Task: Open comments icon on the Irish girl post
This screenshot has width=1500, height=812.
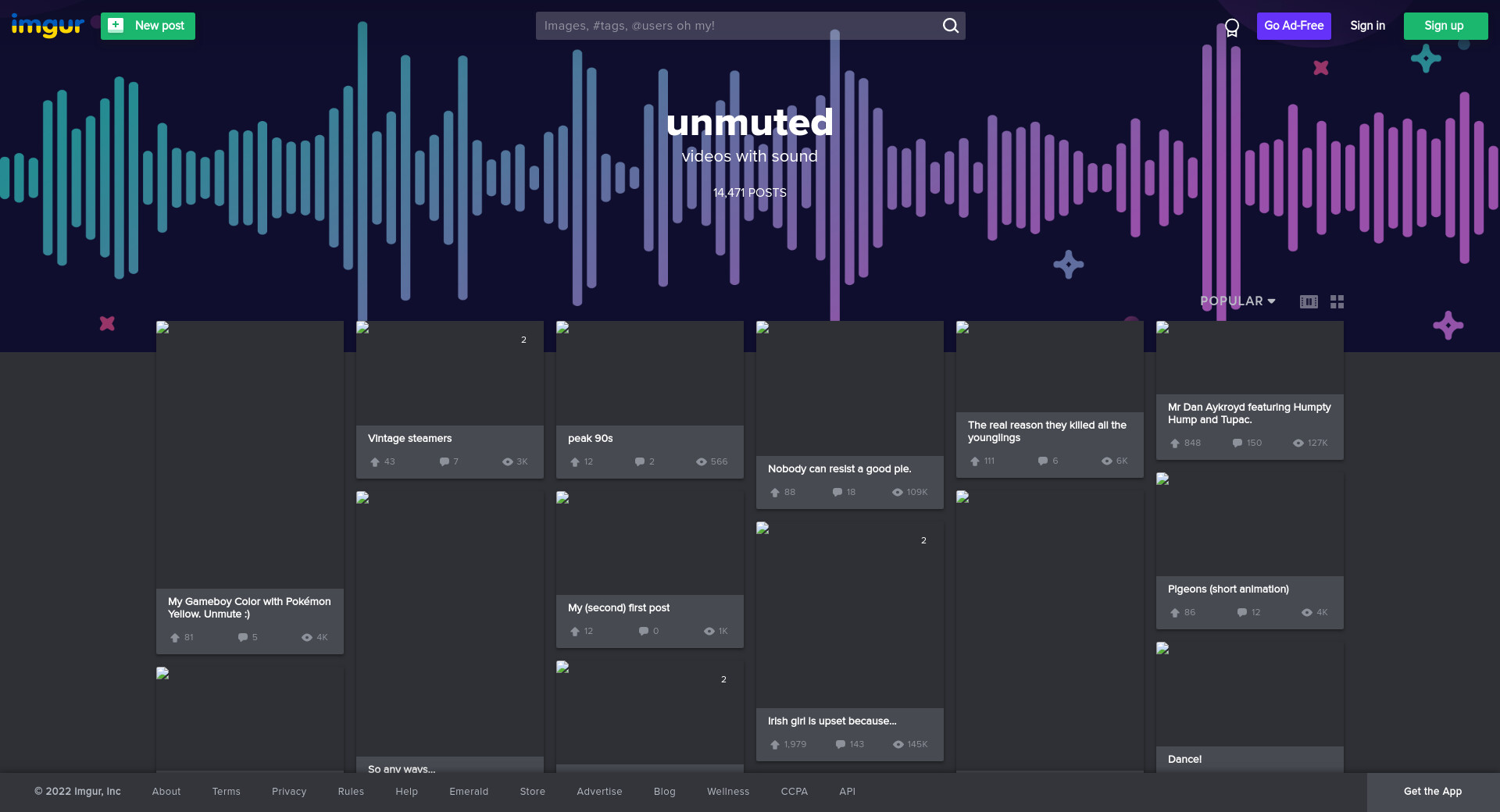Action: tap(841, 744)
